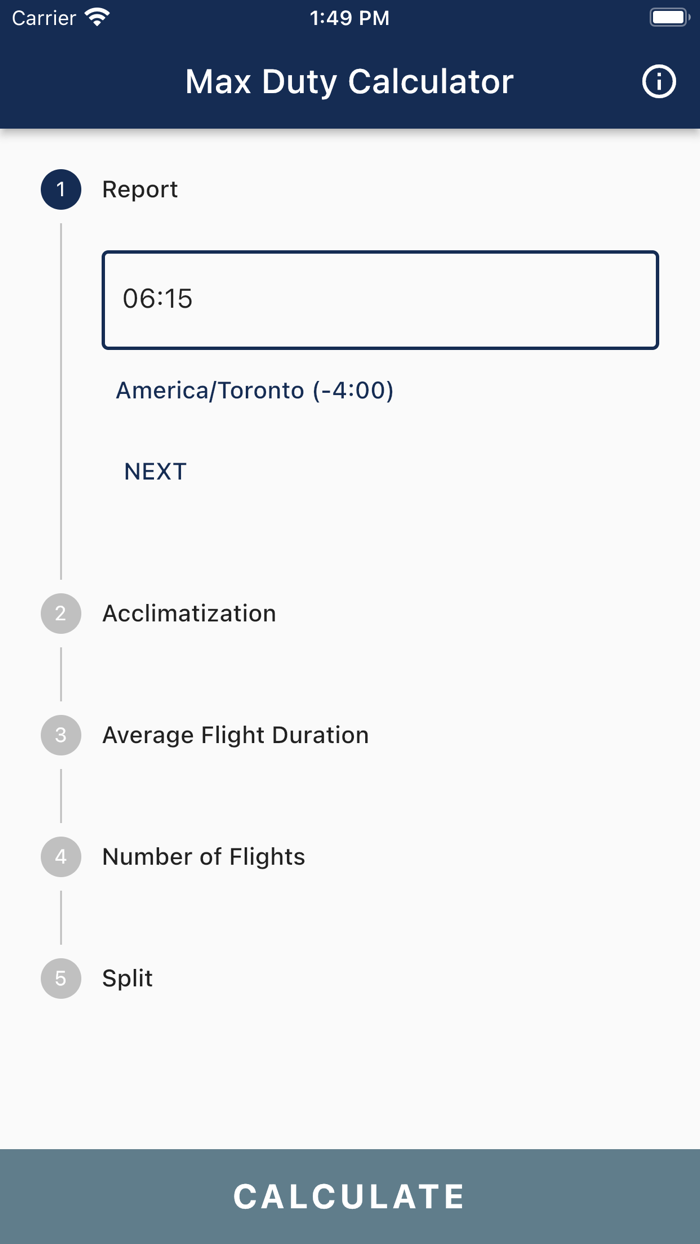Click the step 2 circle icon
This screenshot has width=700, height=1244.
61,613
